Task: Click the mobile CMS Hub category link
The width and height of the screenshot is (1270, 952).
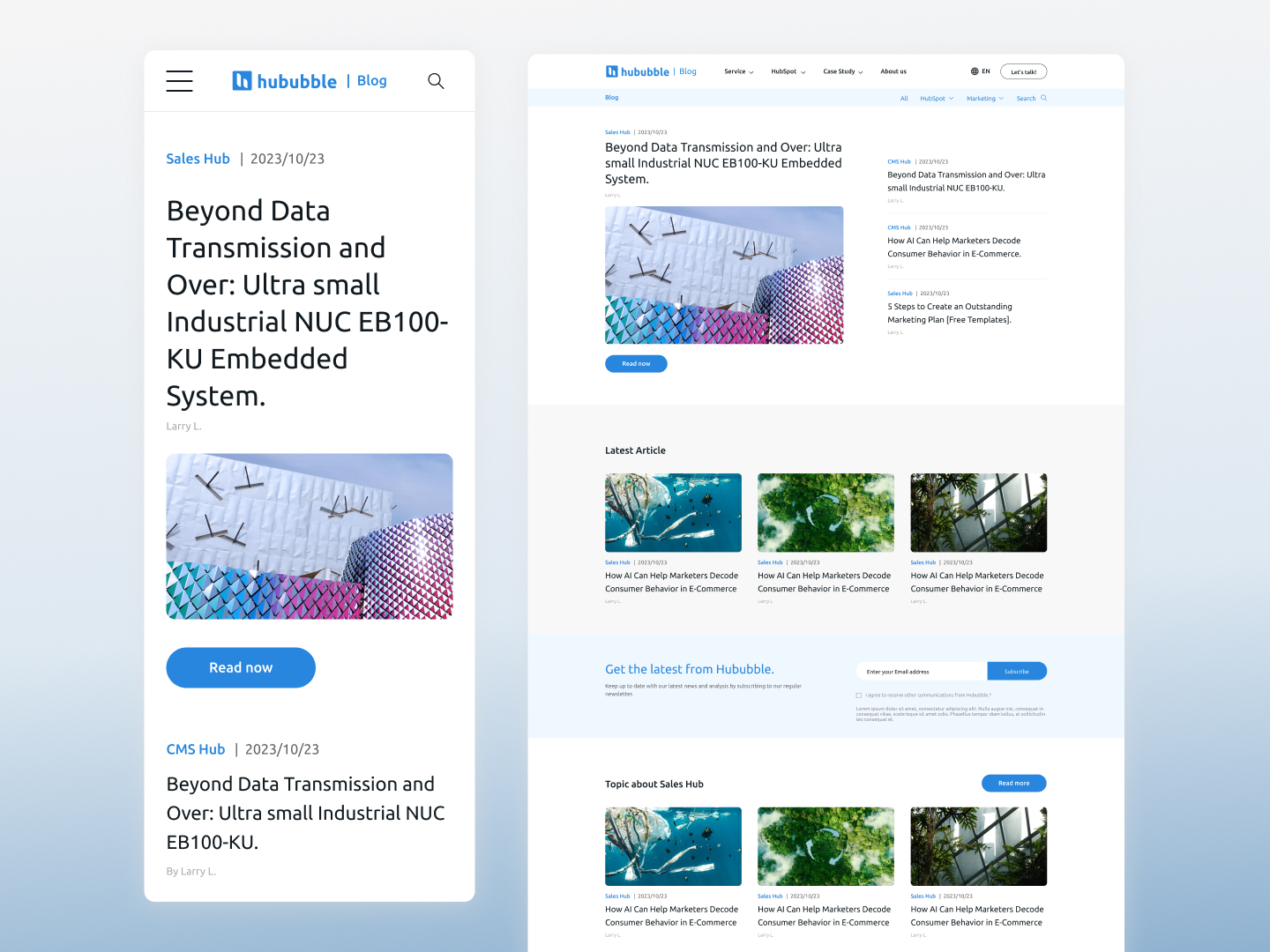Action: tap(196, 749)
